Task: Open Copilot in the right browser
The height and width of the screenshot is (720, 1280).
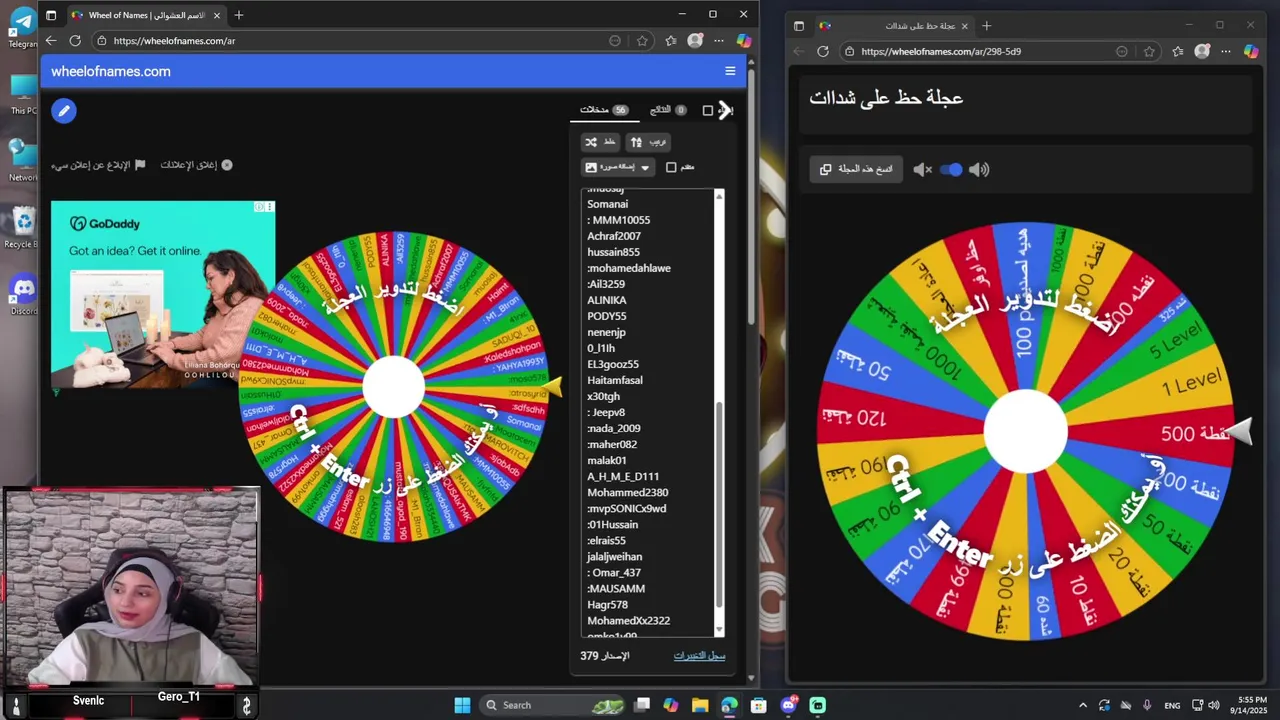Action: [1251, 51]
